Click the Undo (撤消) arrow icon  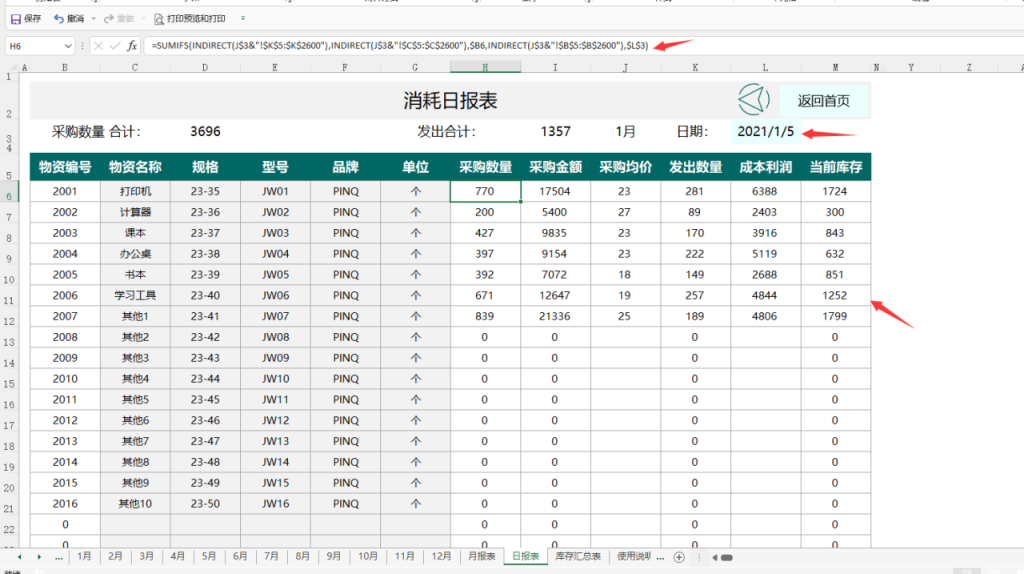pyautogui.click(x=59, y=19)
